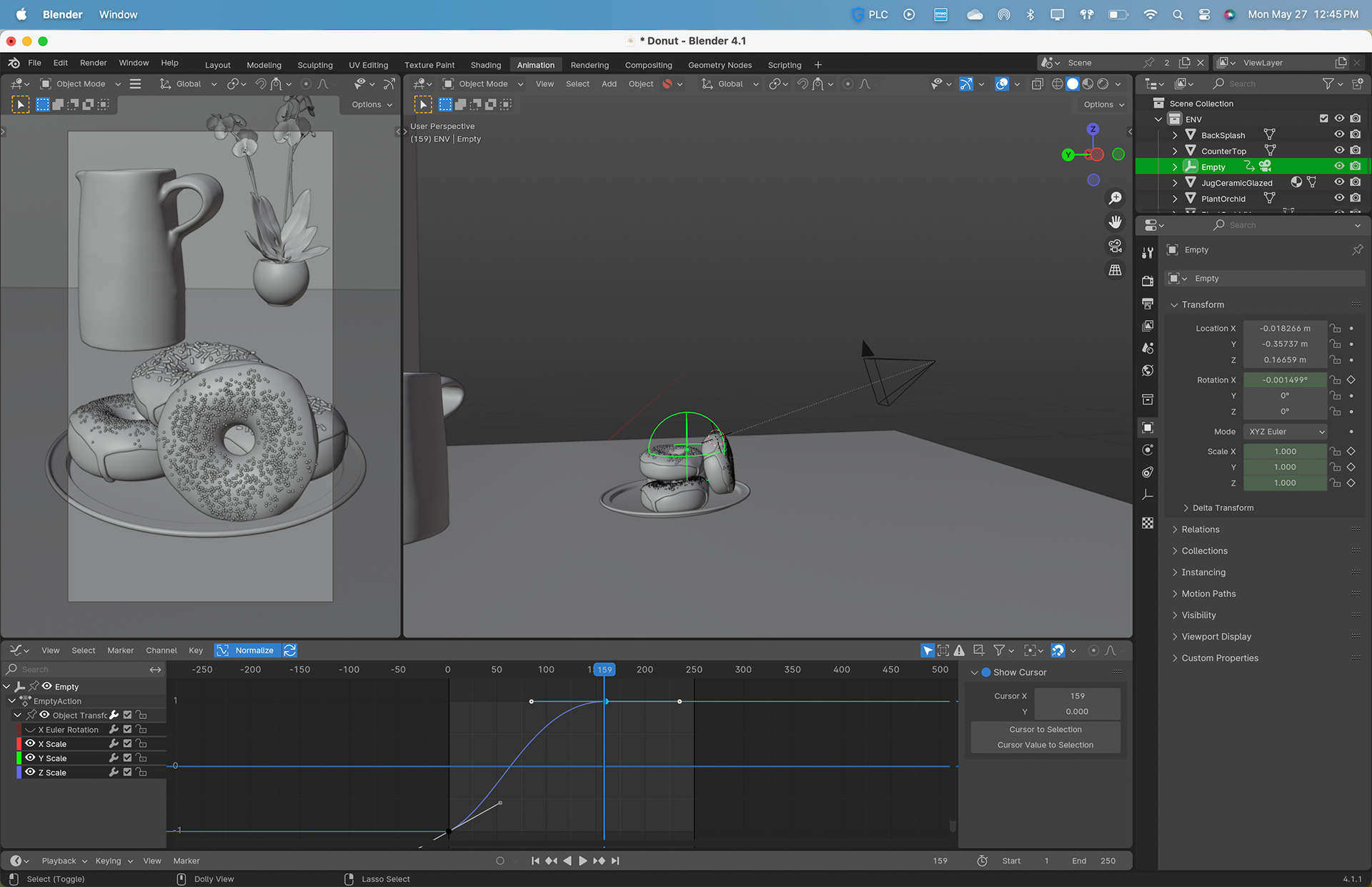This screenshot has height=887, width=1372.
Task: Toggle the Normalize button
Action: pyautogui.click(x=247, y=650)
